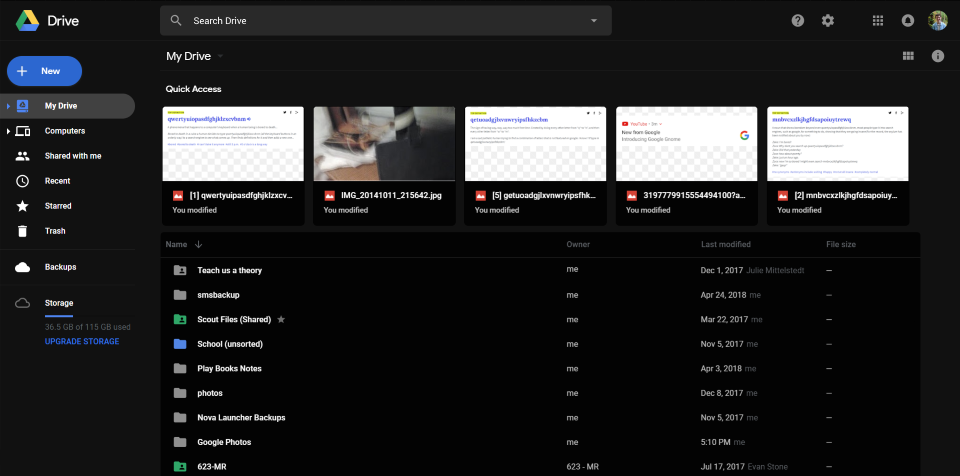Open Computers in the sidebar
The image size is (960, 476).
click(67, 131)
